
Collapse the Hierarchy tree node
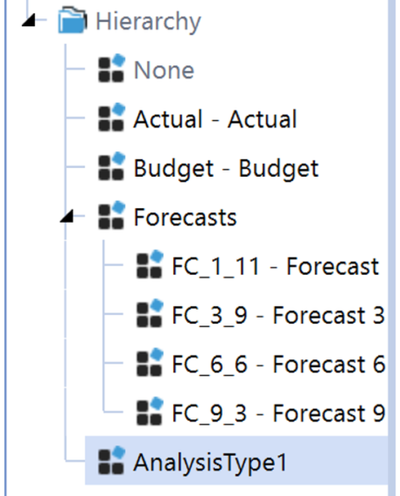[29, 21]
